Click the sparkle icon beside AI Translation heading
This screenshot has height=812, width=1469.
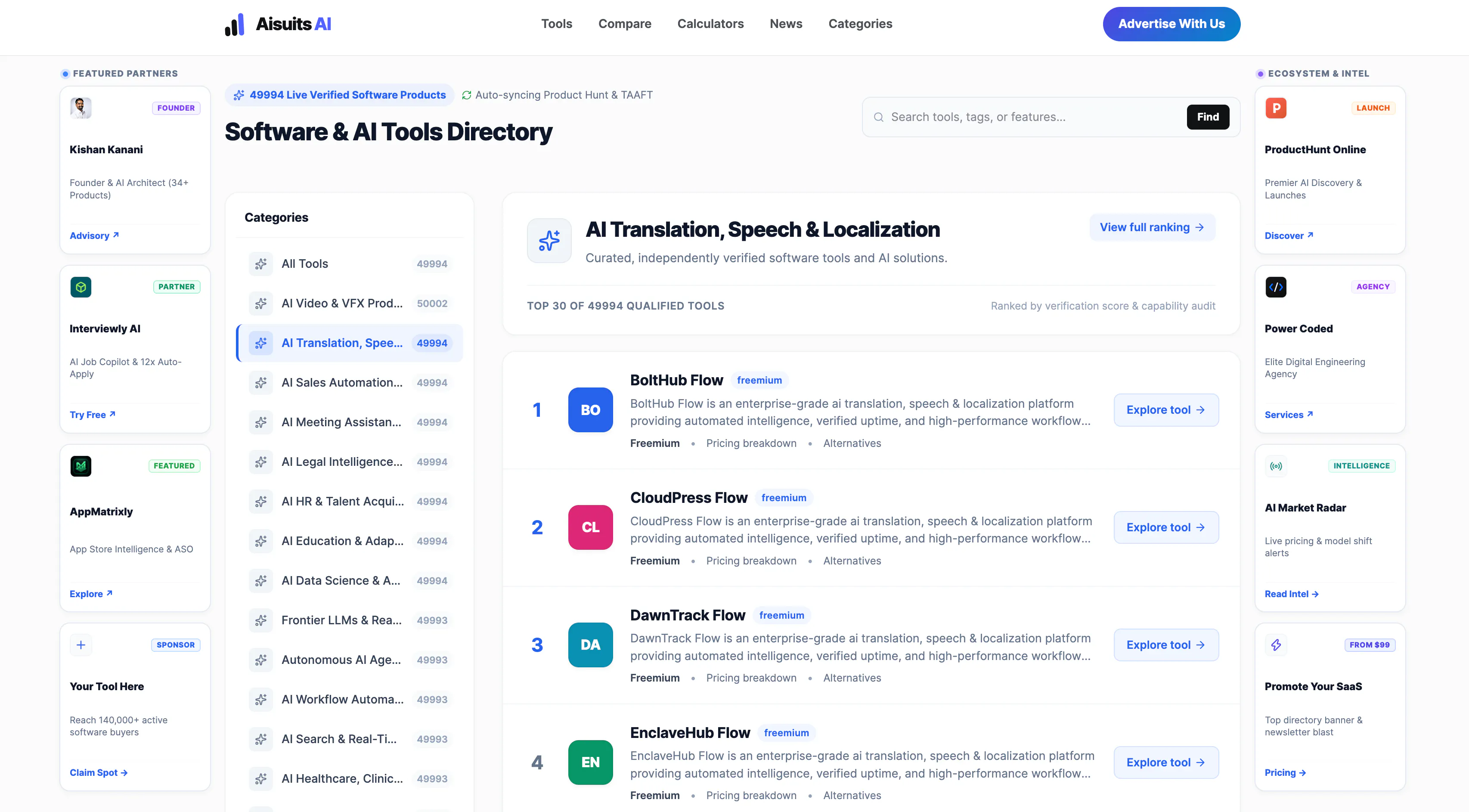pyautogui.click(x=549, y=241)
